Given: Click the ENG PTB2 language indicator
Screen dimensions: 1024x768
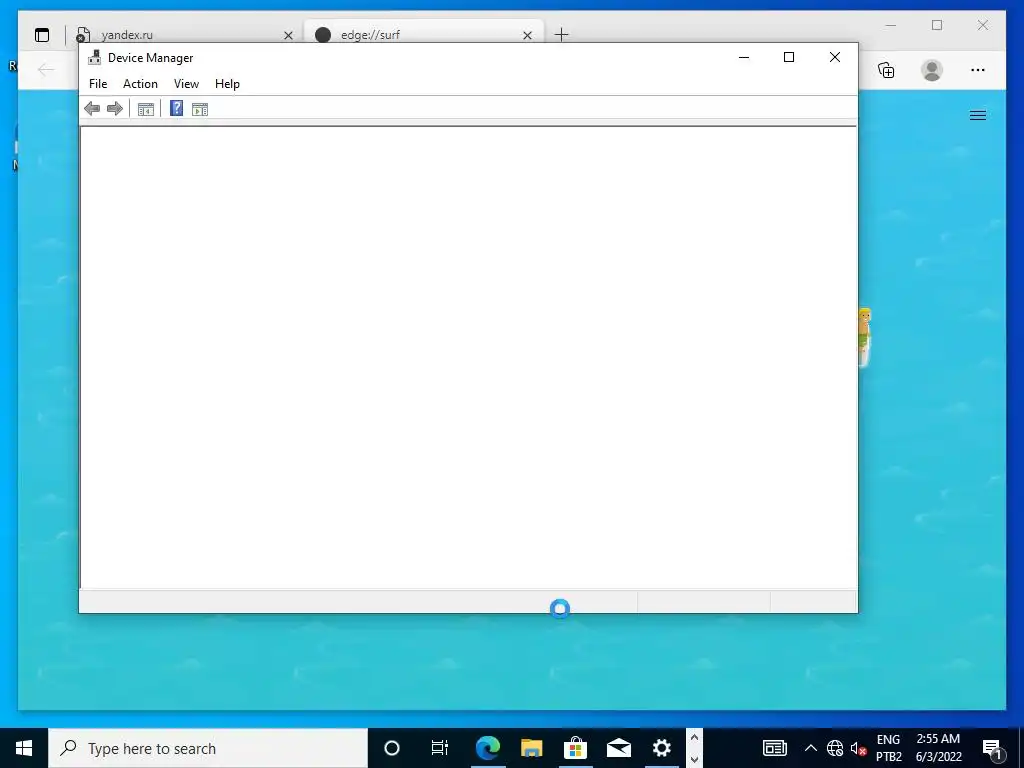Looking at the screenshot, I should tap(888, 748).
